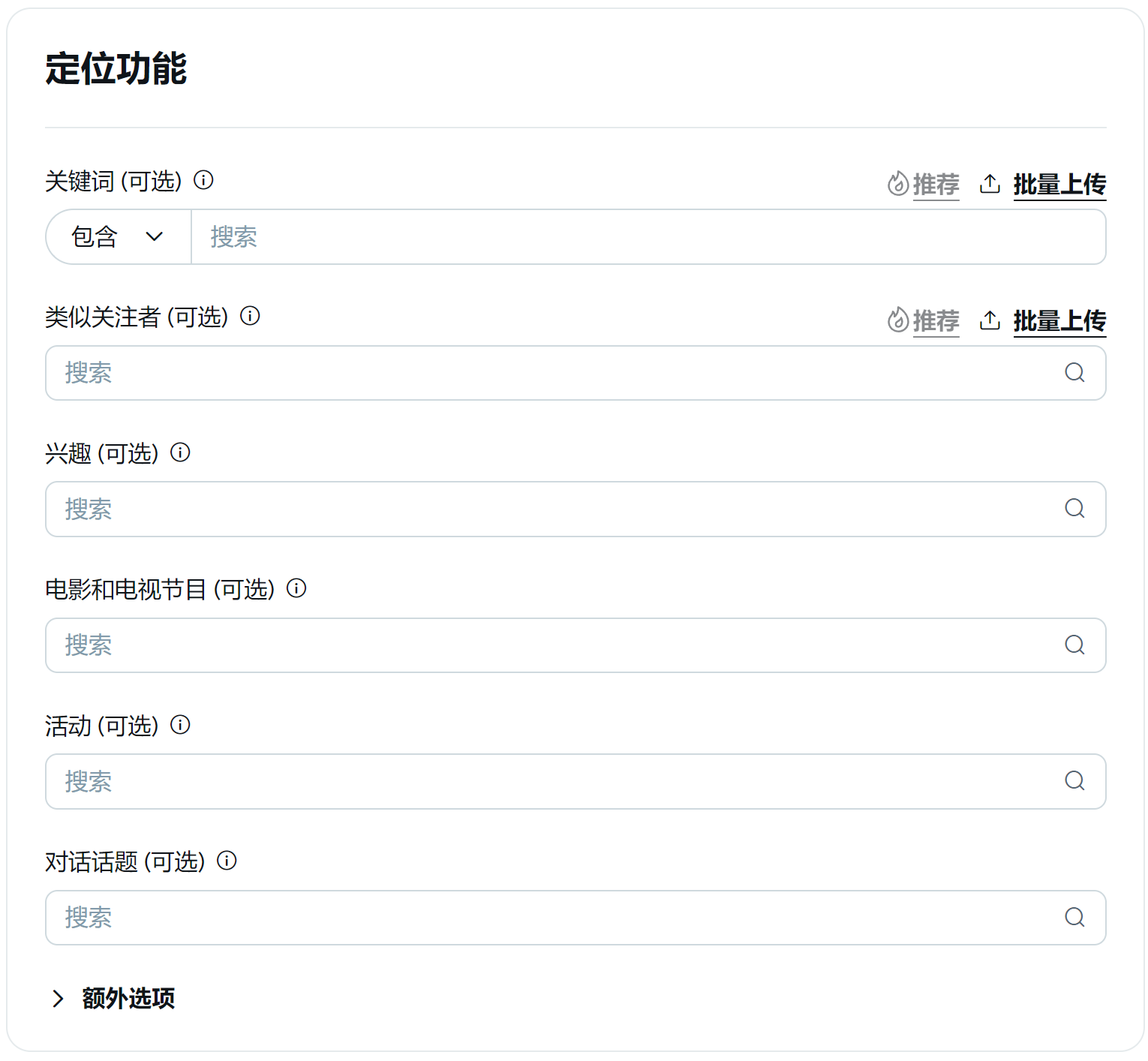Open info tooltip next to 活动 label
Image resolution: width=1148 pixels, height=1061 pixels.
(x=180, y=725)
